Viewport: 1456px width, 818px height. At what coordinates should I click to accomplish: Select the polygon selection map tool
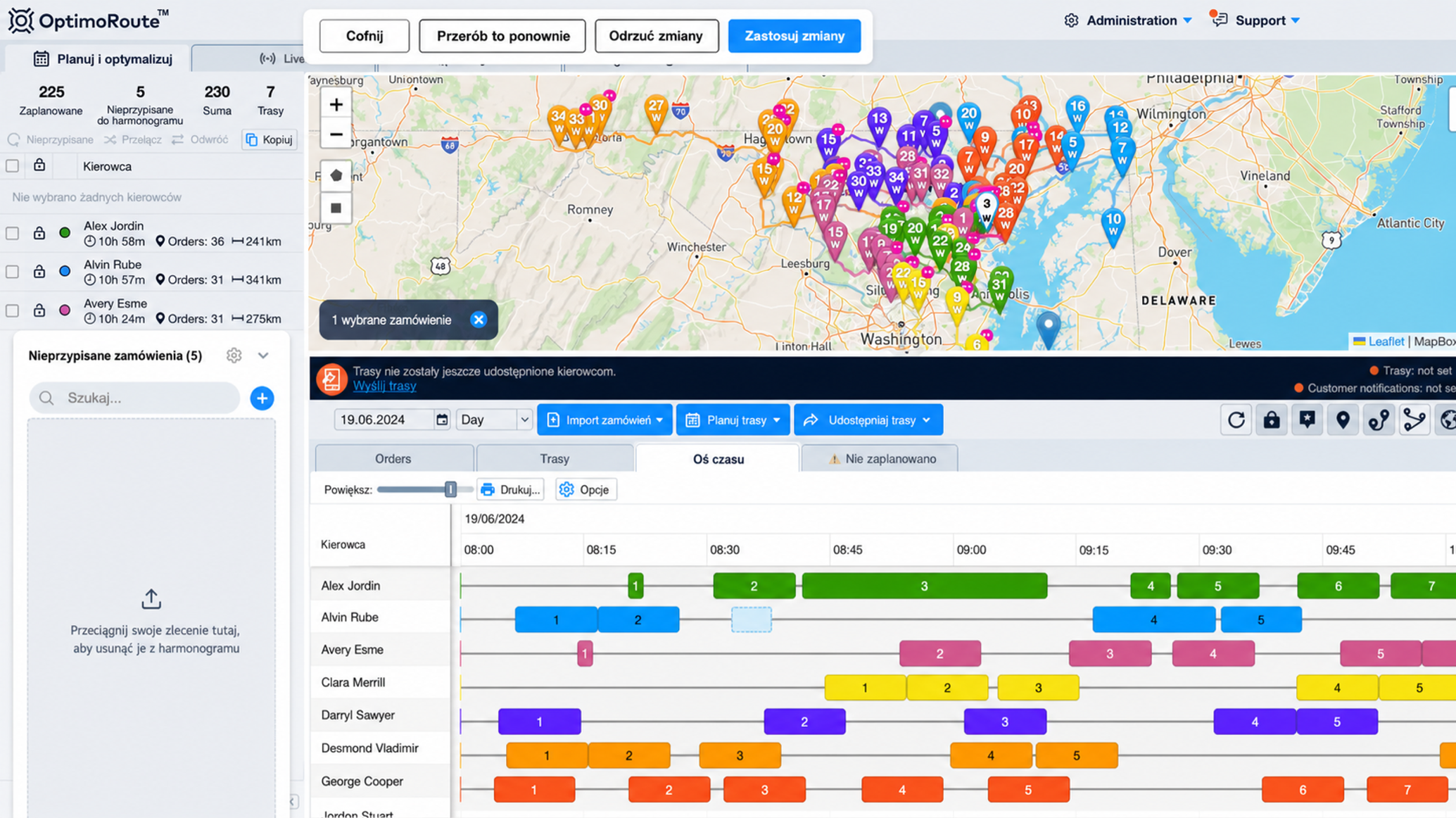336,175
